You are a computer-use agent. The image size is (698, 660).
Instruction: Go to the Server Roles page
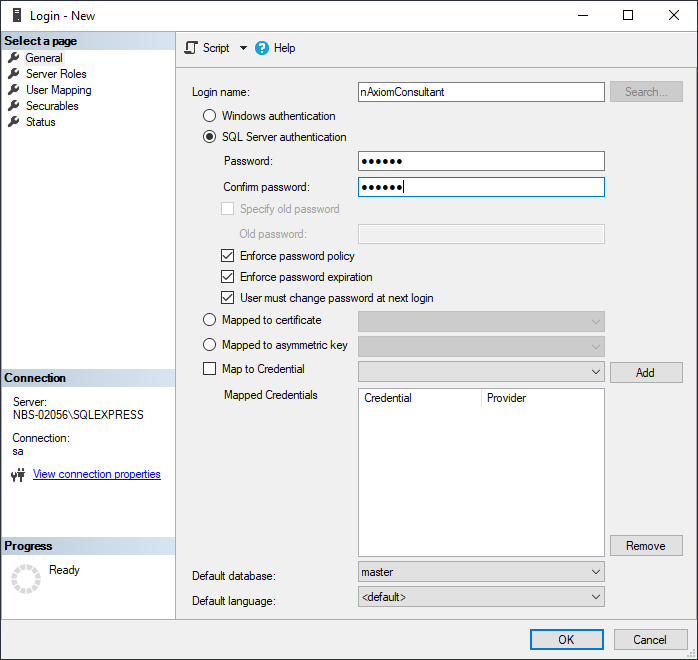pos(56,74)
